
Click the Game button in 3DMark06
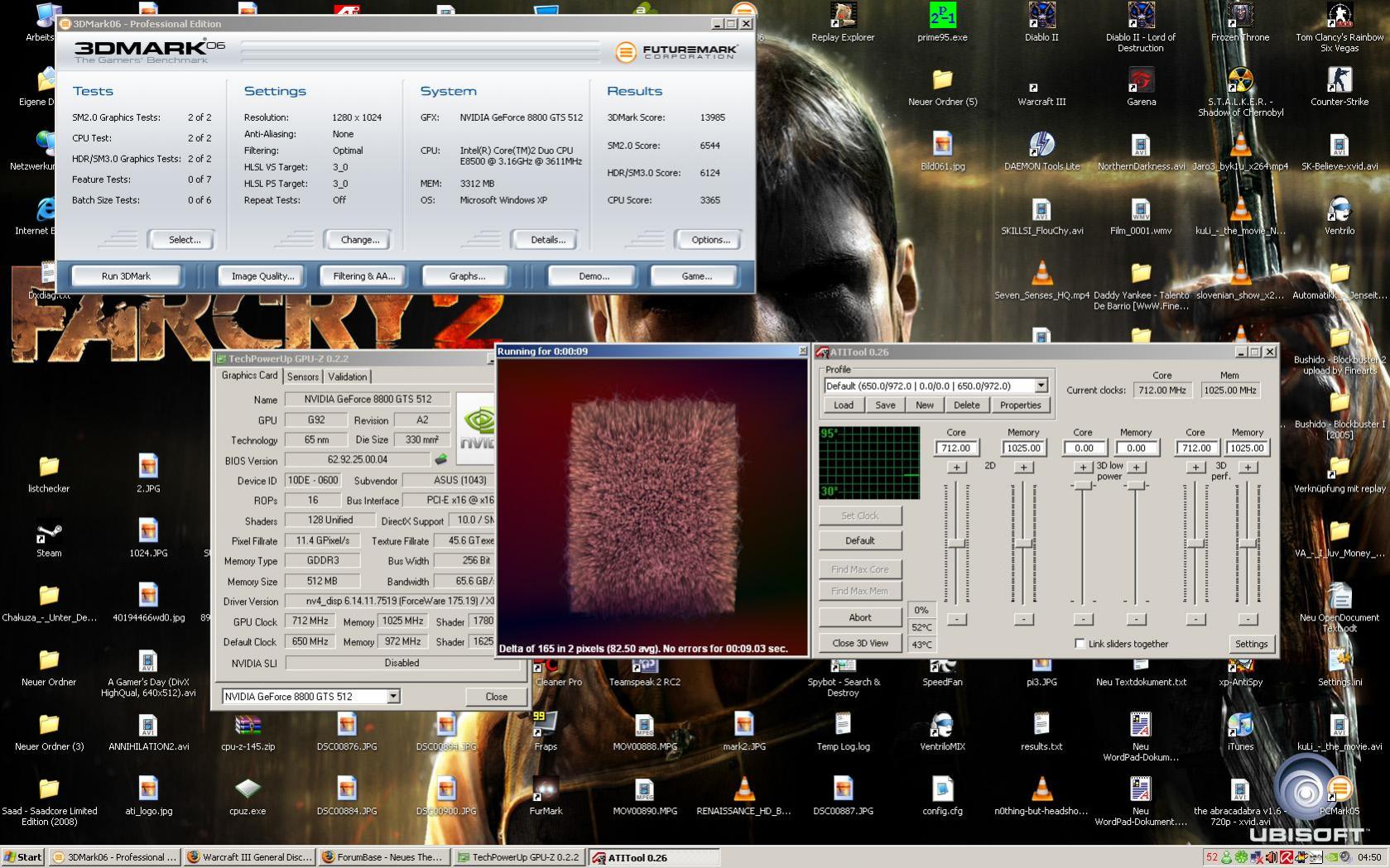click(696, 276)
